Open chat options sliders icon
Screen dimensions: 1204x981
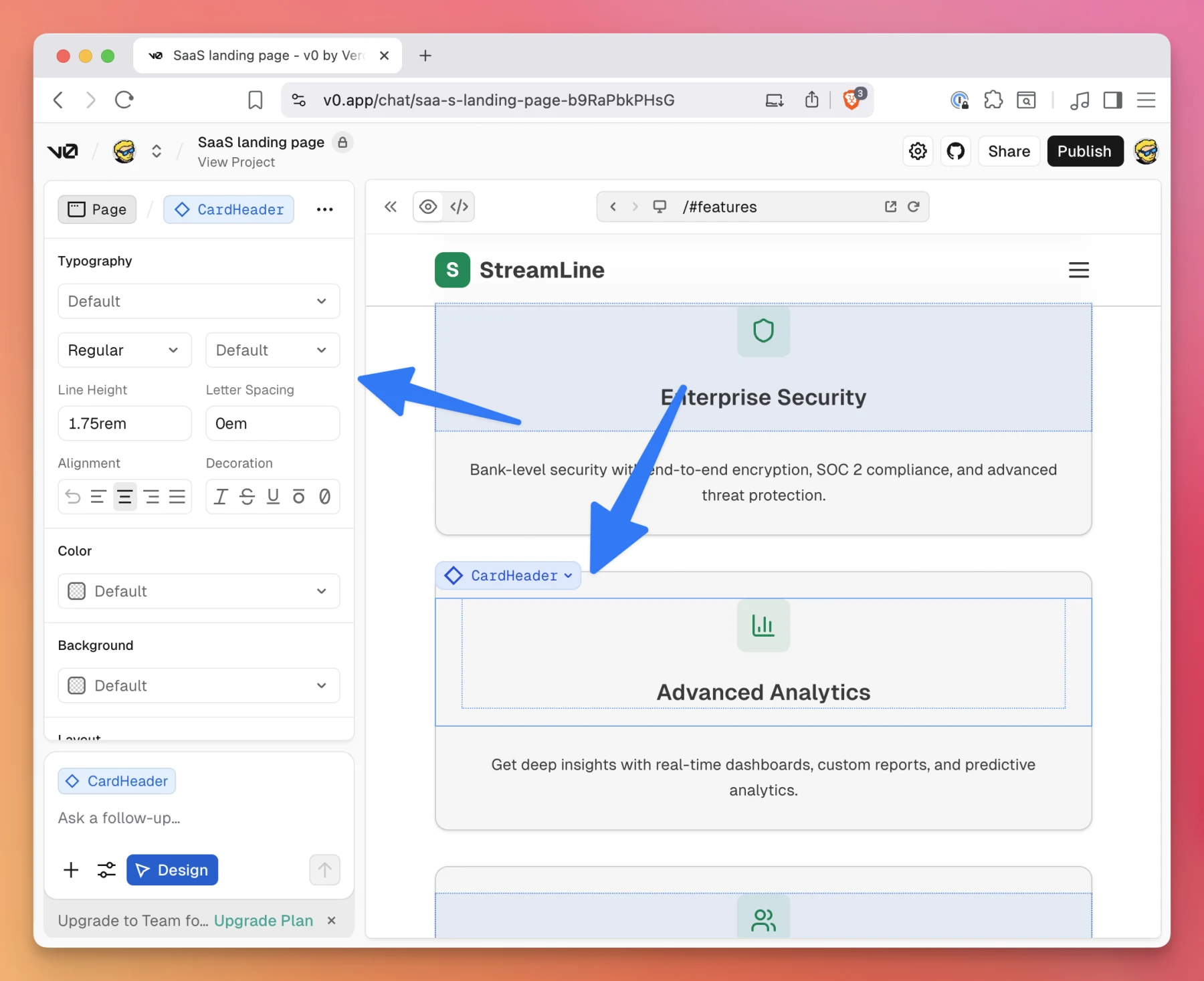pyautogui.click(x=106, y=869)
